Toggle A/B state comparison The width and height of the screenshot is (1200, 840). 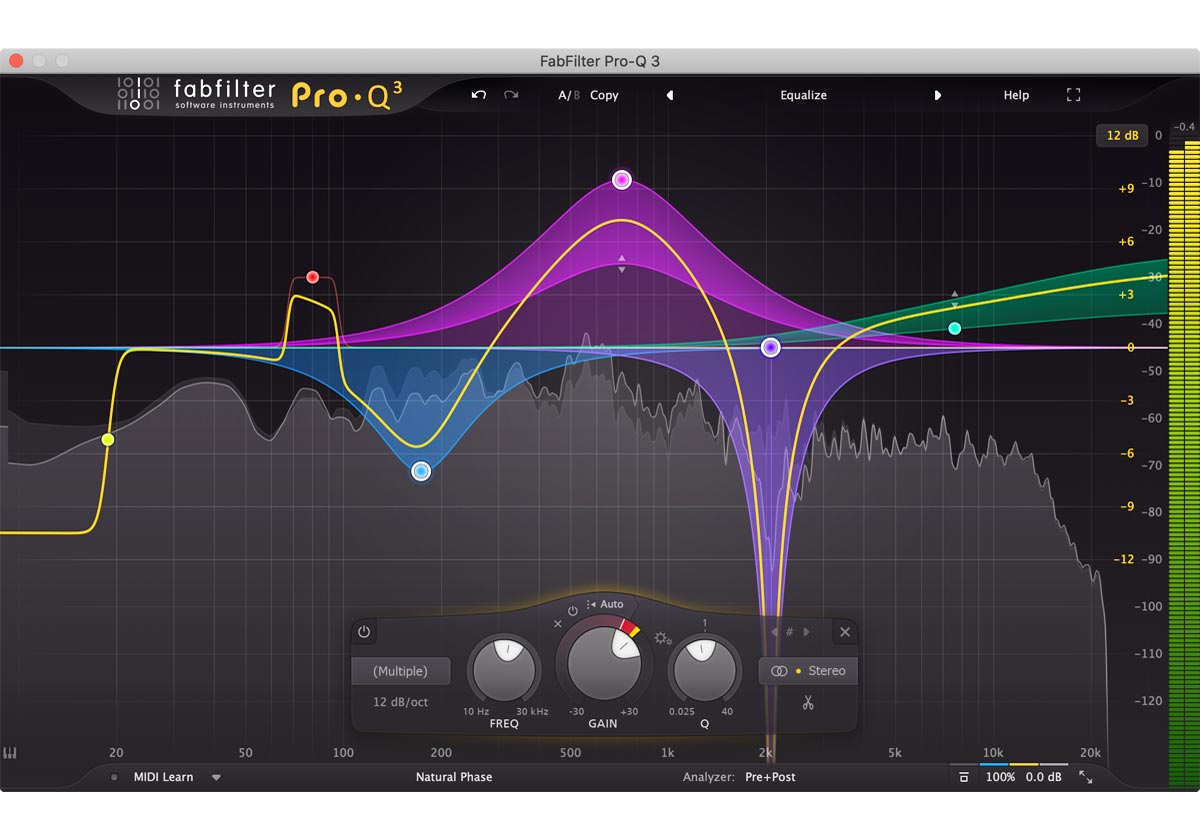[x=569, y=95]
